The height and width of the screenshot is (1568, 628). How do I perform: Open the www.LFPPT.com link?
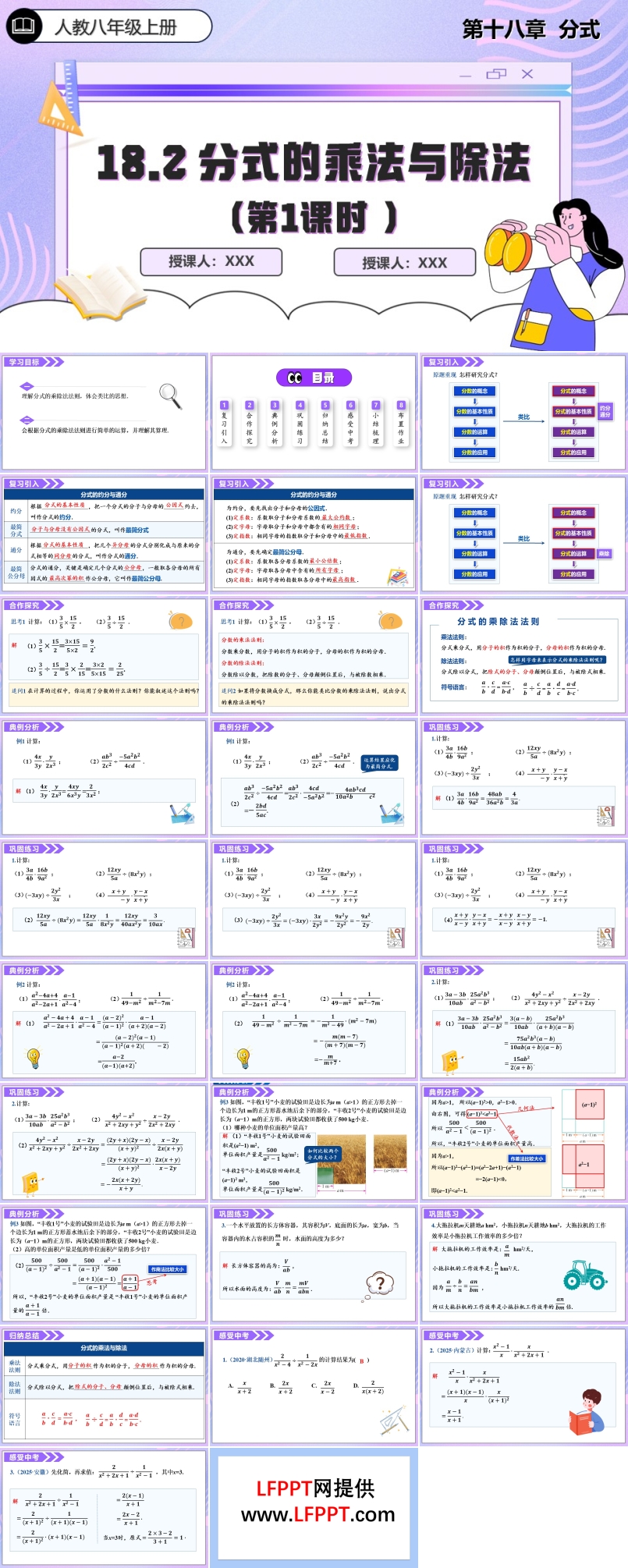(x=318, y=1515)
